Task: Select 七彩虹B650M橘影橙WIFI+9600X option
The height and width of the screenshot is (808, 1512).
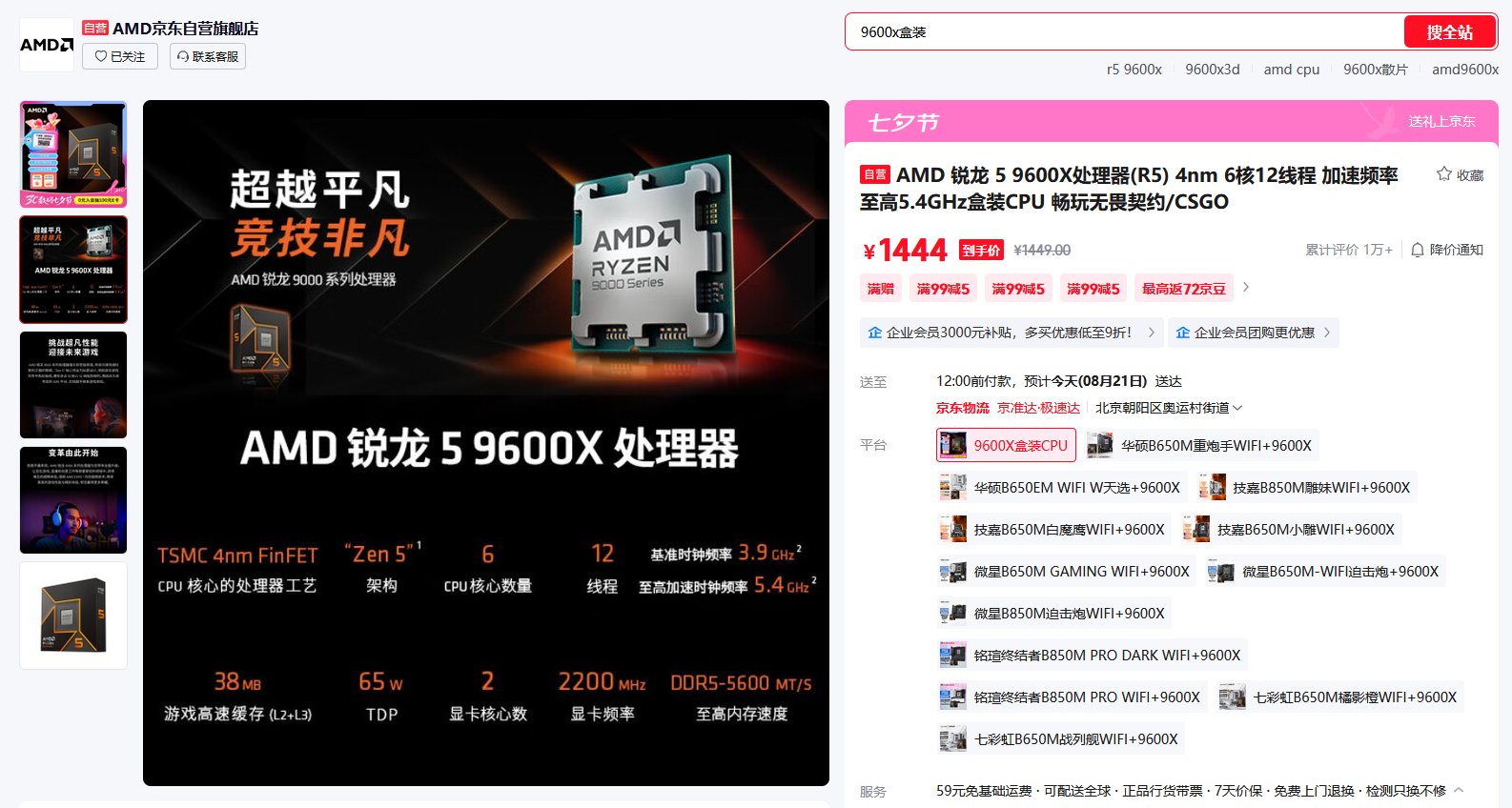Action: (1339, 697)
